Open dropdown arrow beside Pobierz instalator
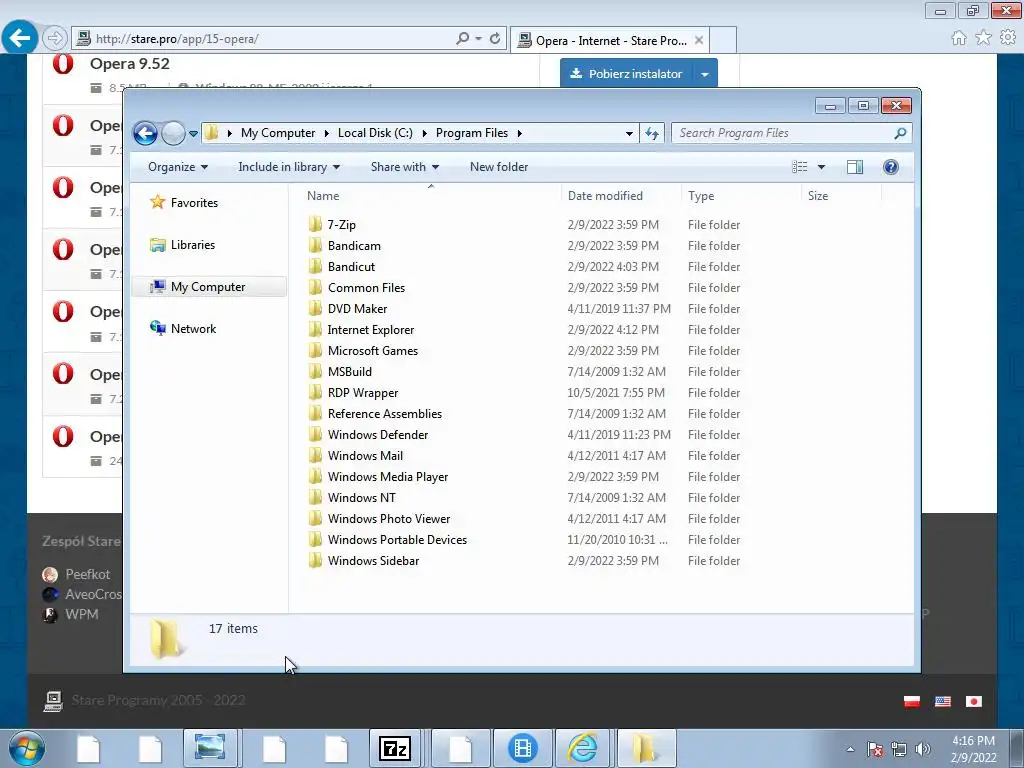The width and height of the screenshot is (1024, 768). tap(705, 74)
